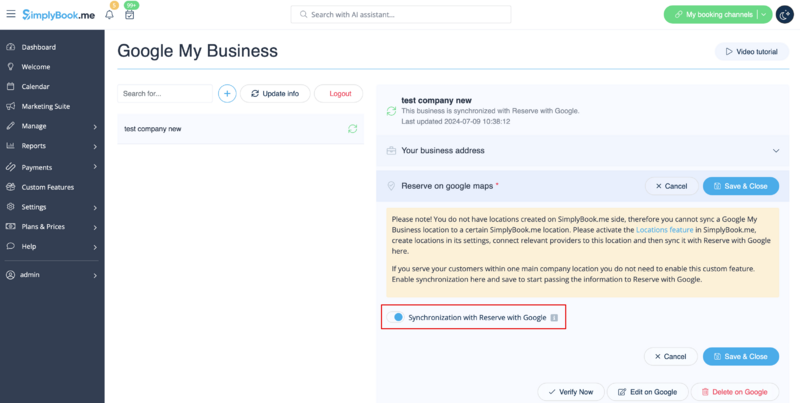Click the lower Cancel button
The width and height of the screenshot is (800, 403).
tap(670, 357)
